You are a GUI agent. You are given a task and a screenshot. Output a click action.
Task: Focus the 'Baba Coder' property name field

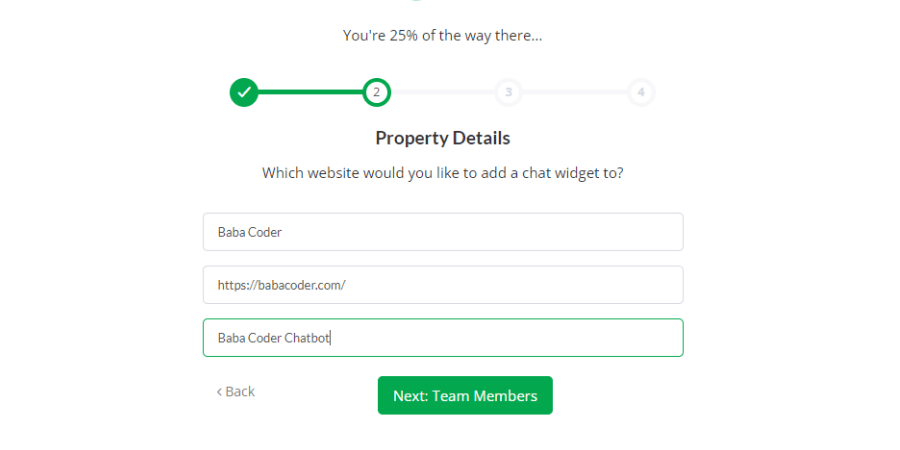[x=443, y=232]
